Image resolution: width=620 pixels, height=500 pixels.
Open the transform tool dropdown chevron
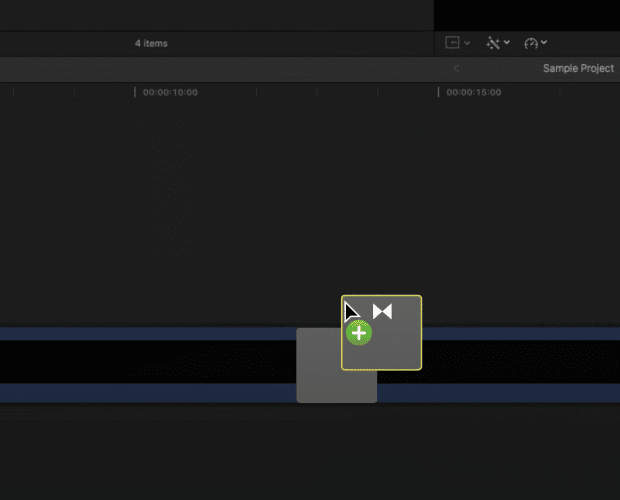467,43
